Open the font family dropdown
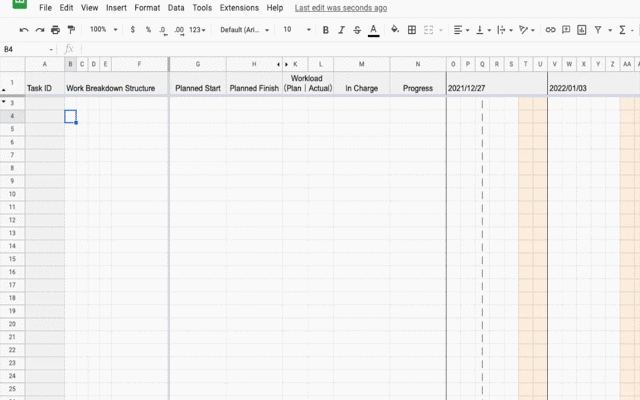The height and width of the screenshot is (400, 640). tap(245, 30)
